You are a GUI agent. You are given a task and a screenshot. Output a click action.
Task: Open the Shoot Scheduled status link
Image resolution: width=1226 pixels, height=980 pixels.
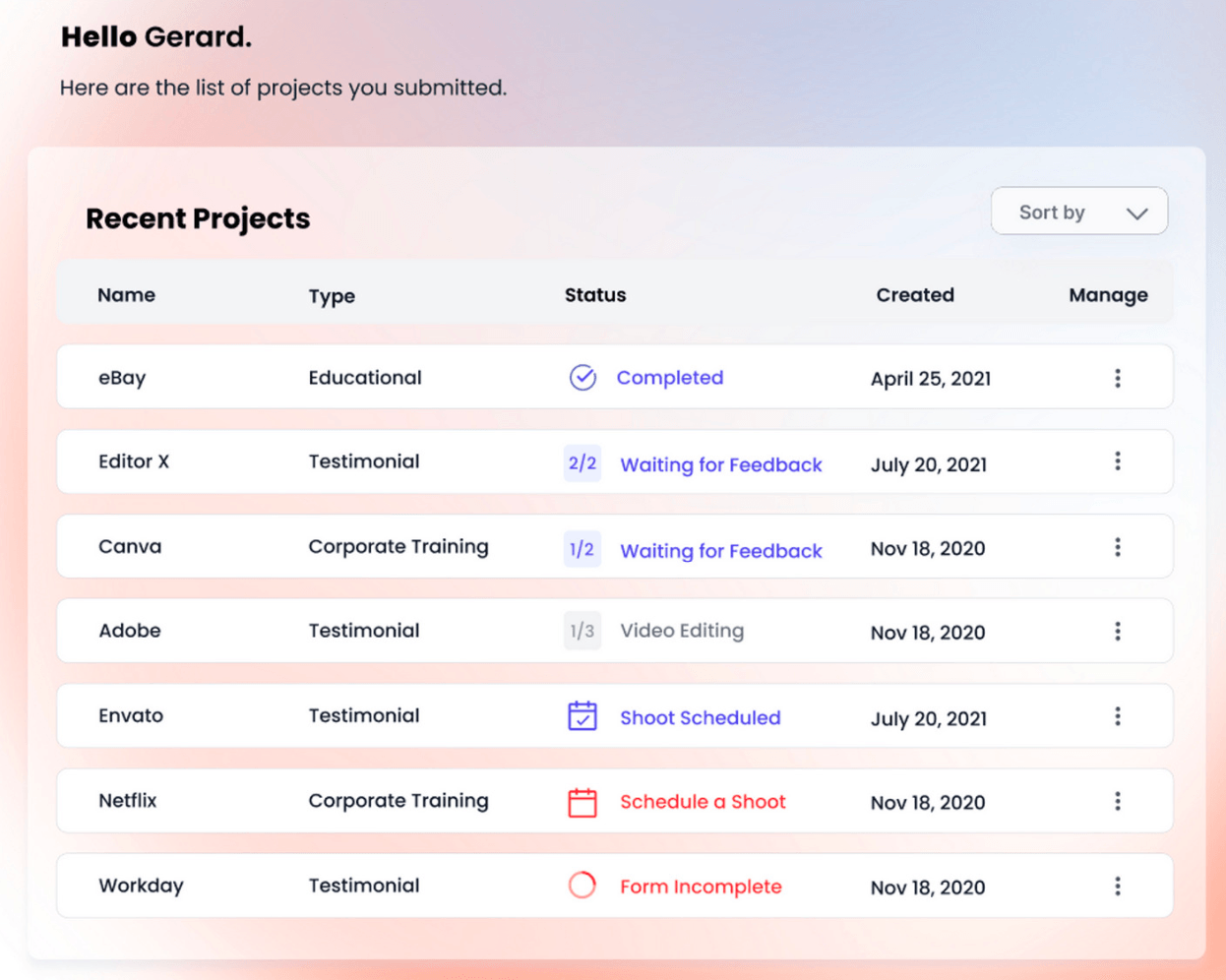(701, 717)
